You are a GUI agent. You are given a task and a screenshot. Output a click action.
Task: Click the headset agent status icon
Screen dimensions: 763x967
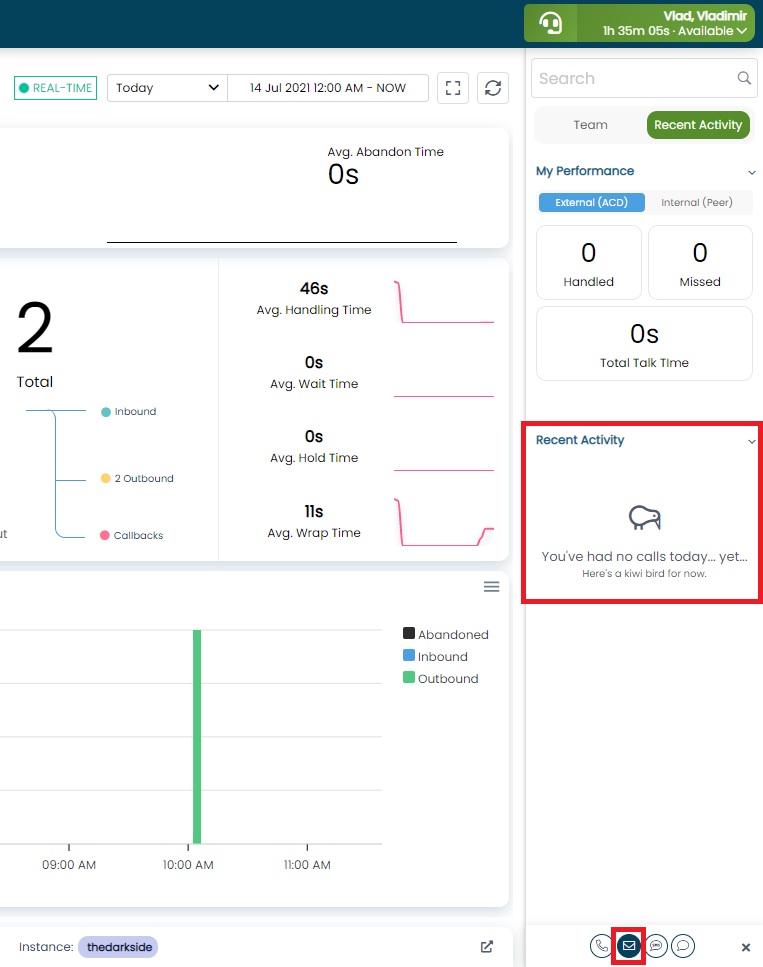point(550,23)
